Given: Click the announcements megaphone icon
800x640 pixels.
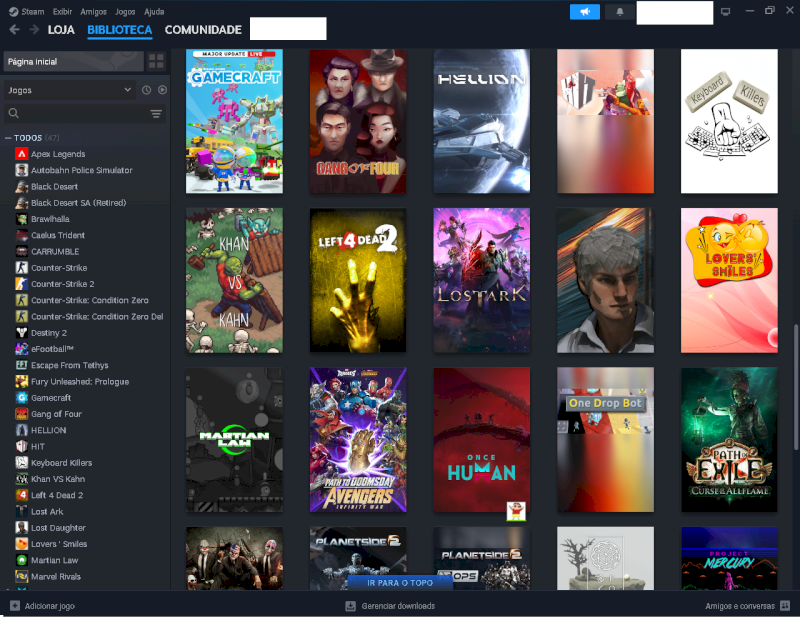Looking at the screenshot, I should pos(584,12).
